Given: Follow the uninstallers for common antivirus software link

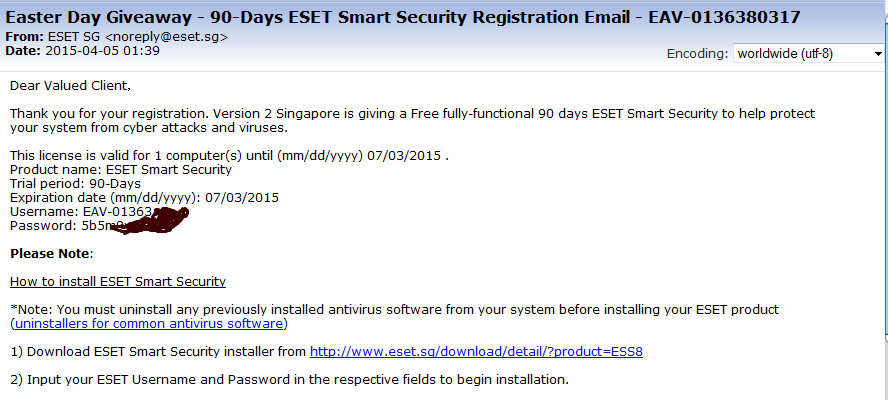Looking at the screenshot, I should 148,324.
